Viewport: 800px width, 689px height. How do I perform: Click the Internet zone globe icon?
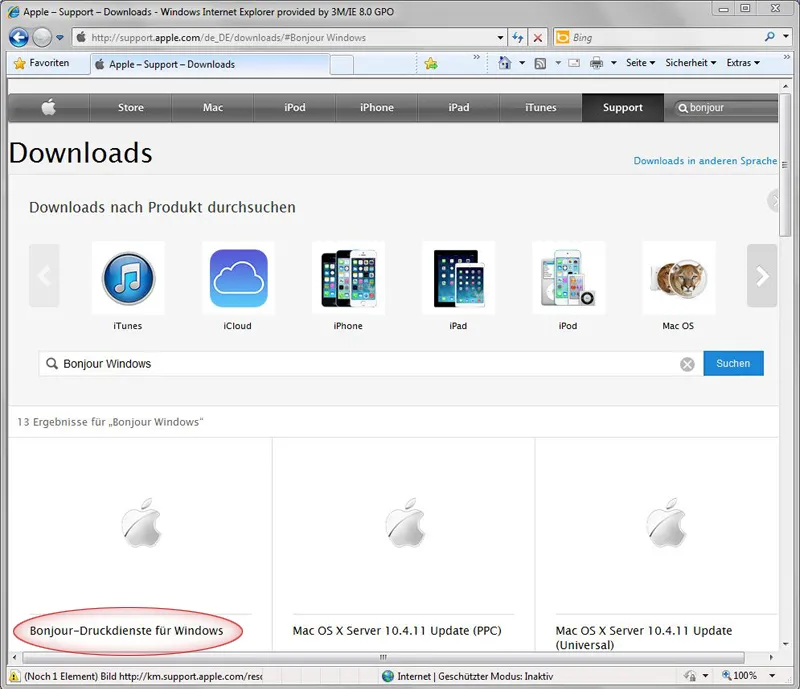[388, 676]
